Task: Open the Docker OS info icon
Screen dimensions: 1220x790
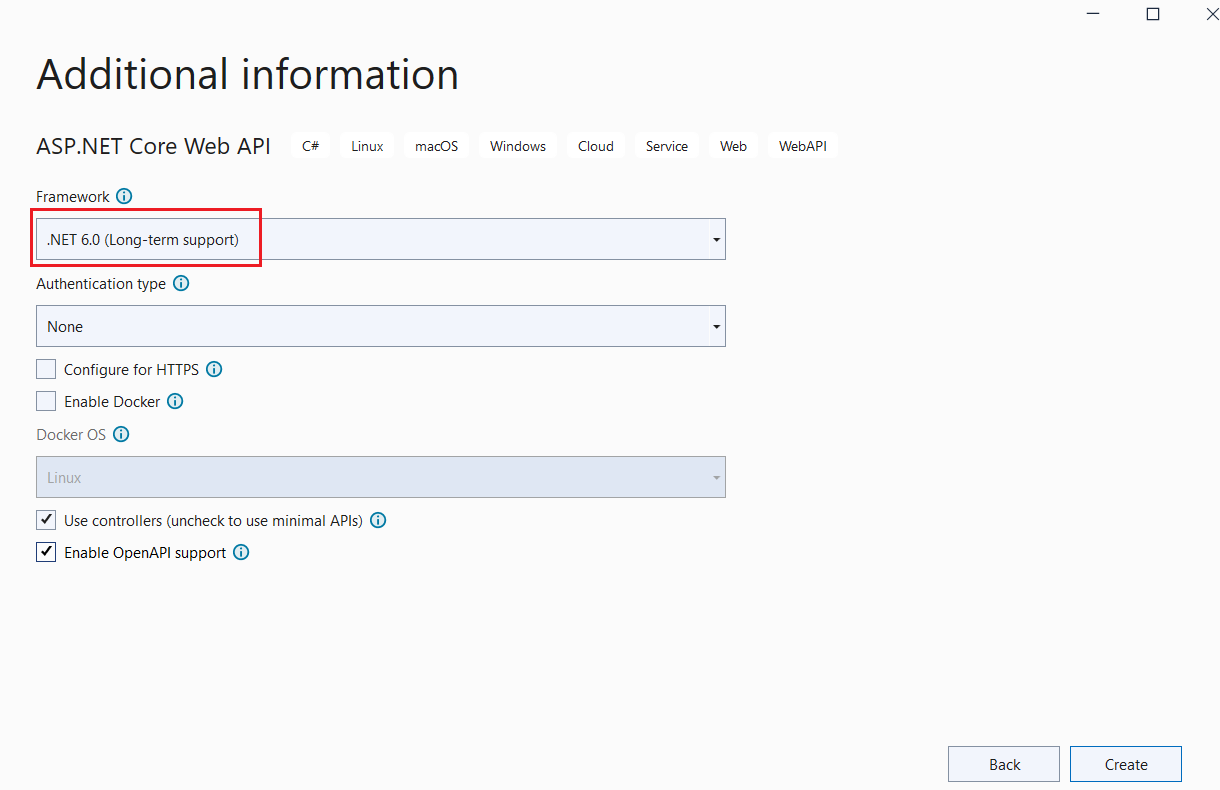Action: click(121, 434)
